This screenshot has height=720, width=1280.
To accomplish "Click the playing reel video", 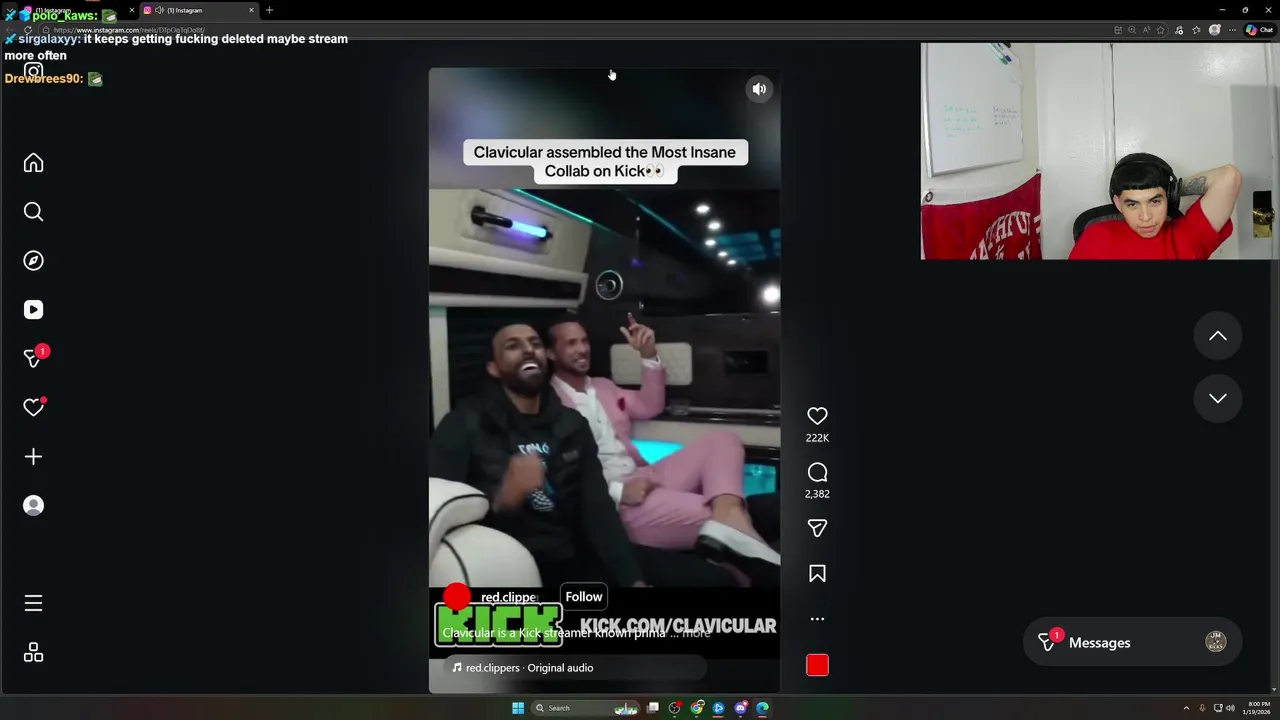I will [x=604, y=380].
